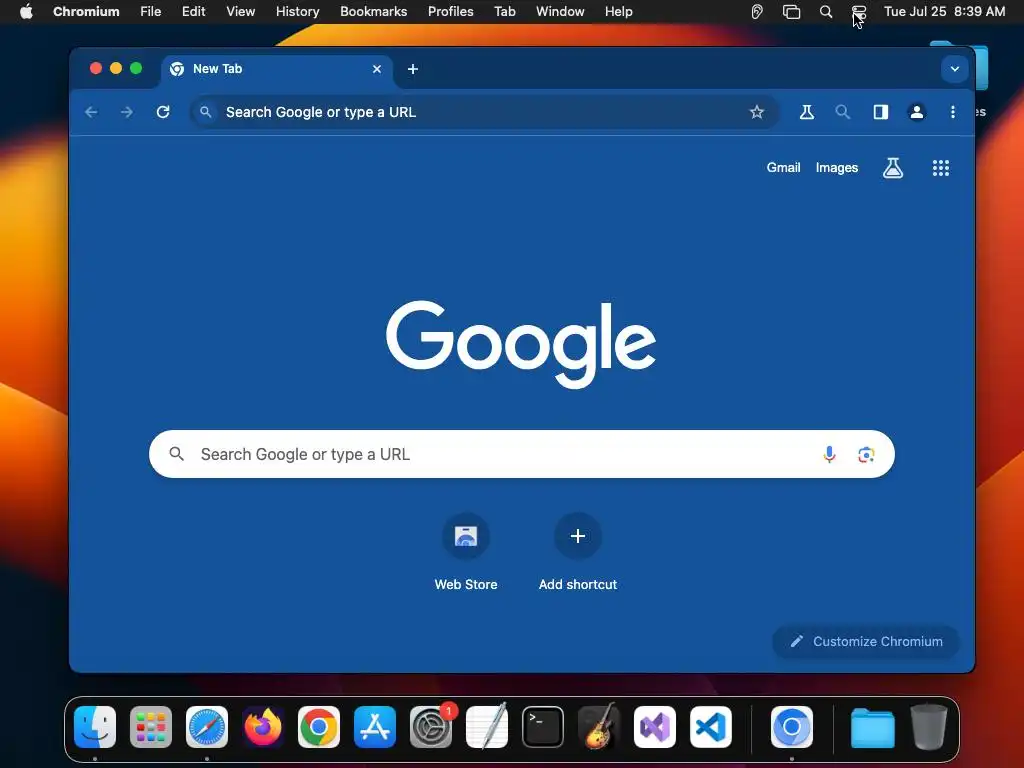Open the Help menu
1024x768 pixels.
(x=618, y=12)
